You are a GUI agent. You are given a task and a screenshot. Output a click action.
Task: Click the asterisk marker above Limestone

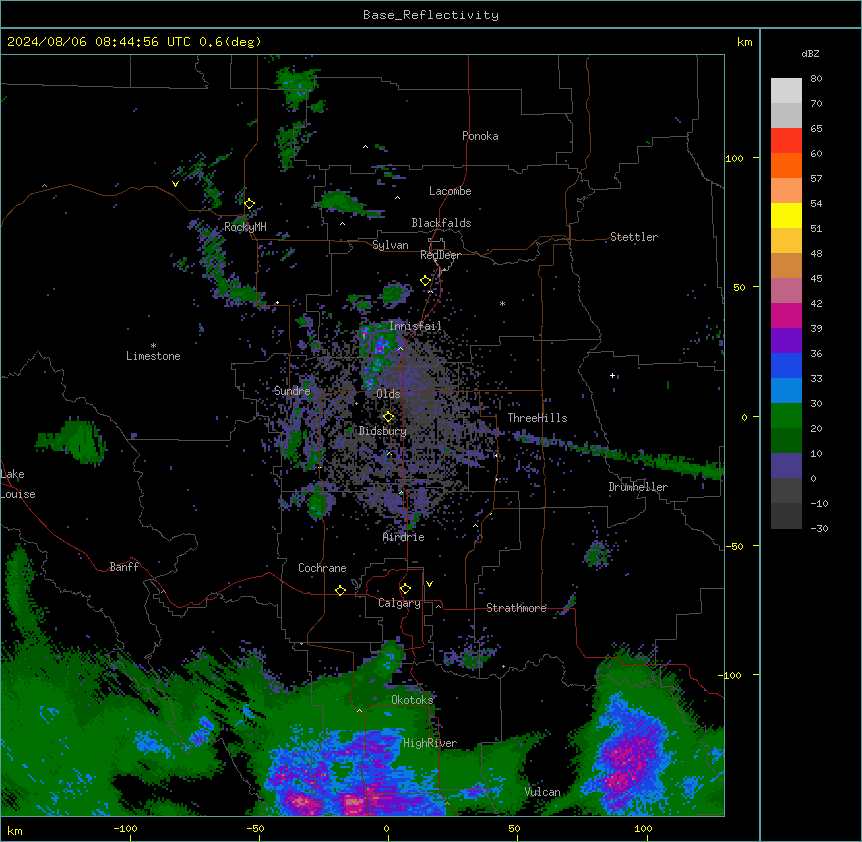[x=153, y=346]
